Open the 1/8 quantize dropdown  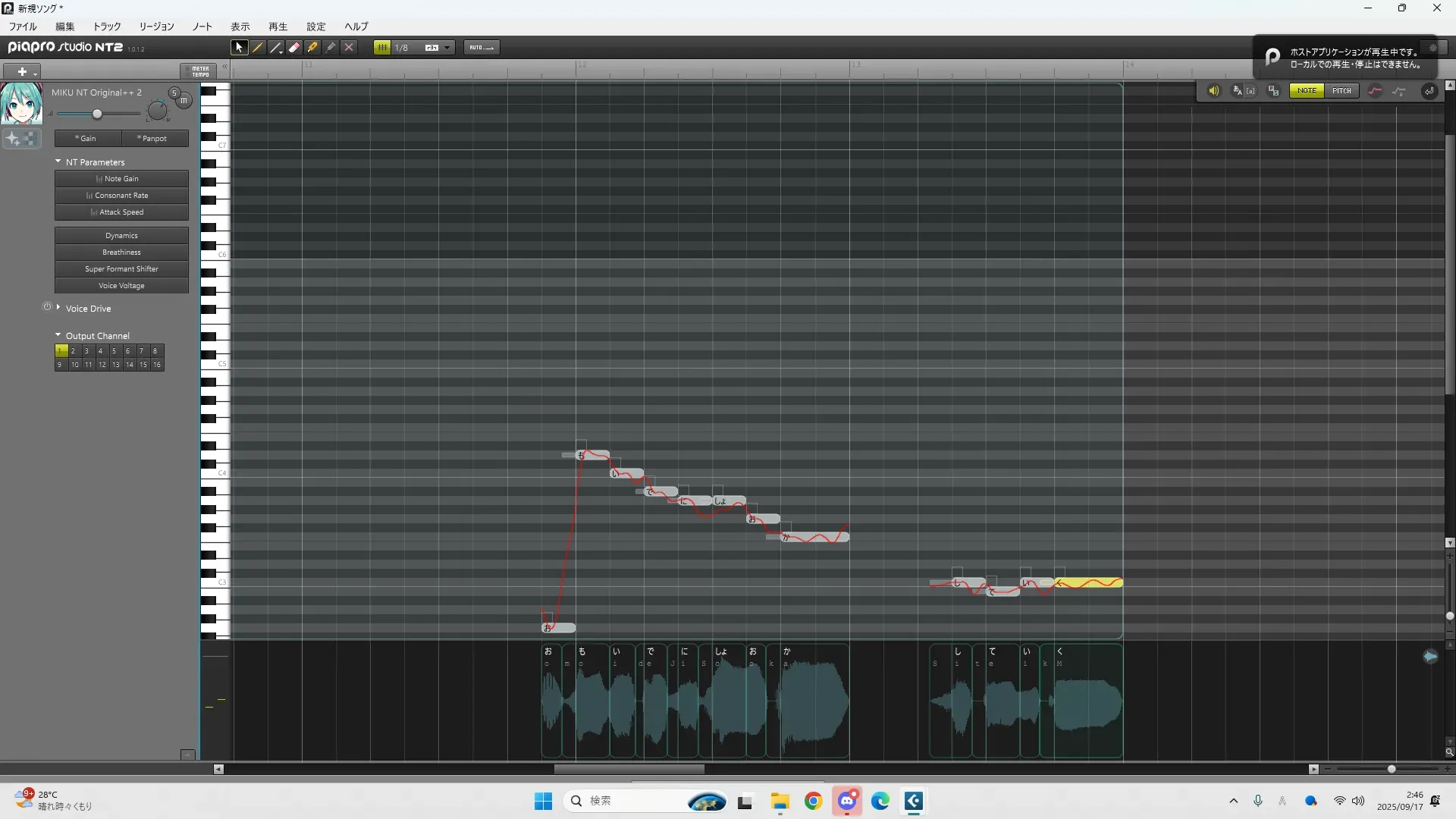(447, 47)
